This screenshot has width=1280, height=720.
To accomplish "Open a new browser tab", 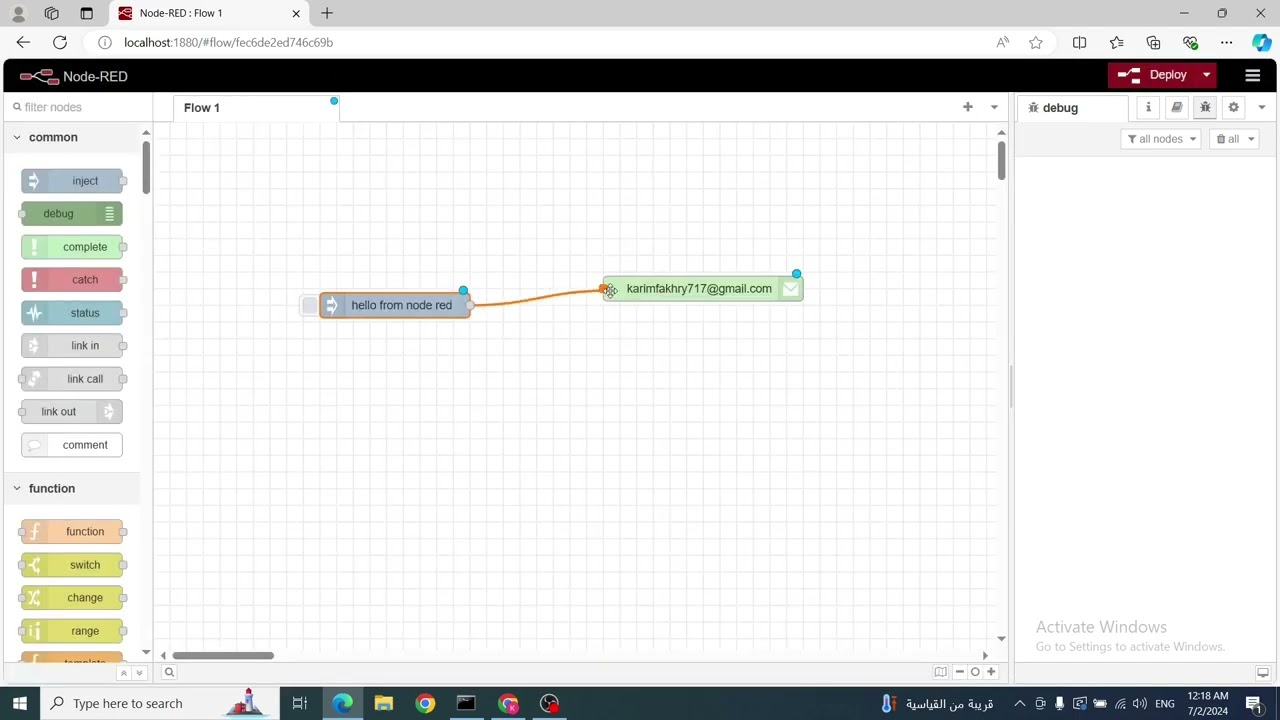I will click(327, 13).
